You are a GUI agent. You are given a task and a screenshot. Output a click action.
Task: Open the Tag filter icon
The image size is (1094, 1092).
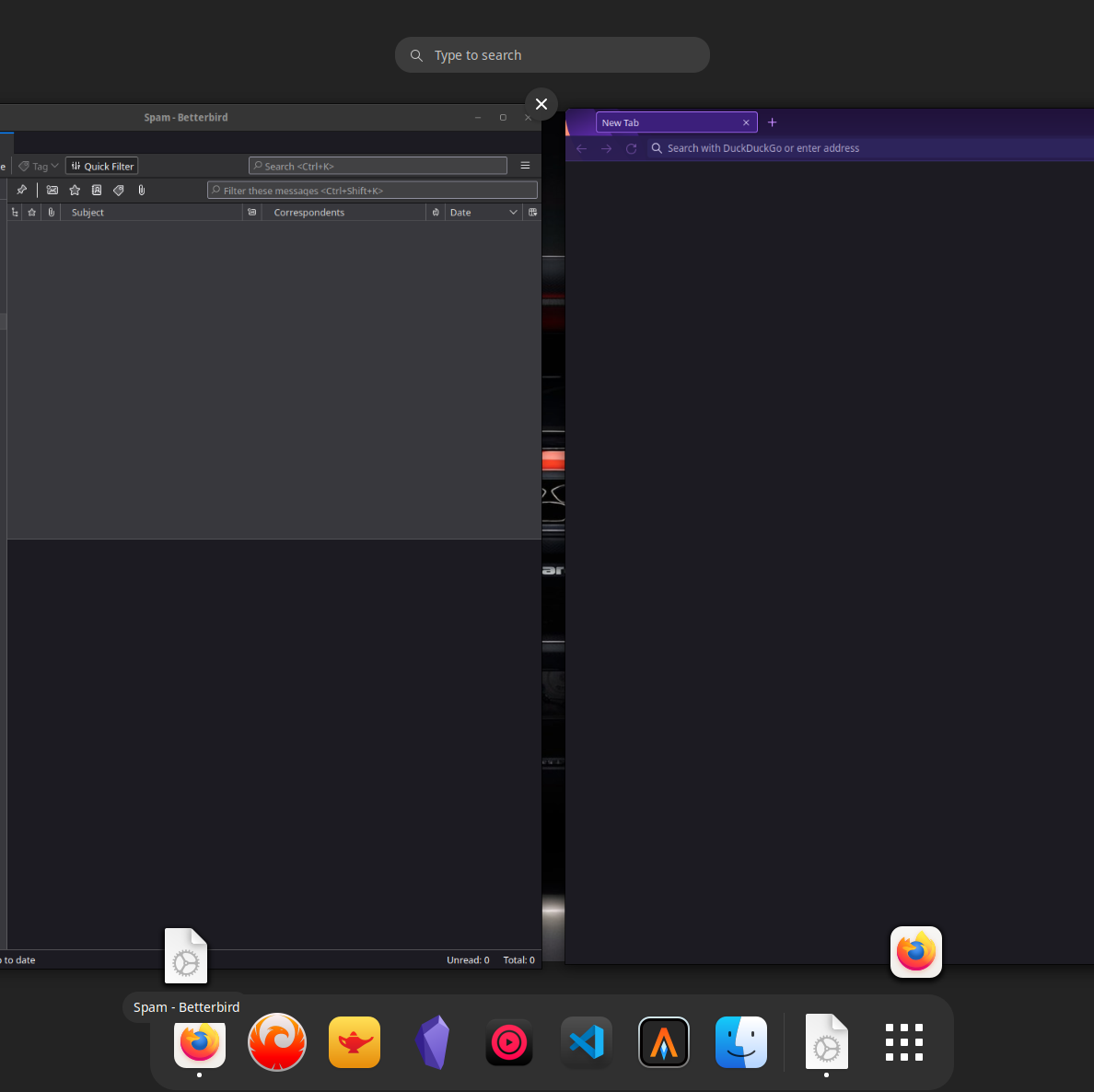(x=118, y=190)
